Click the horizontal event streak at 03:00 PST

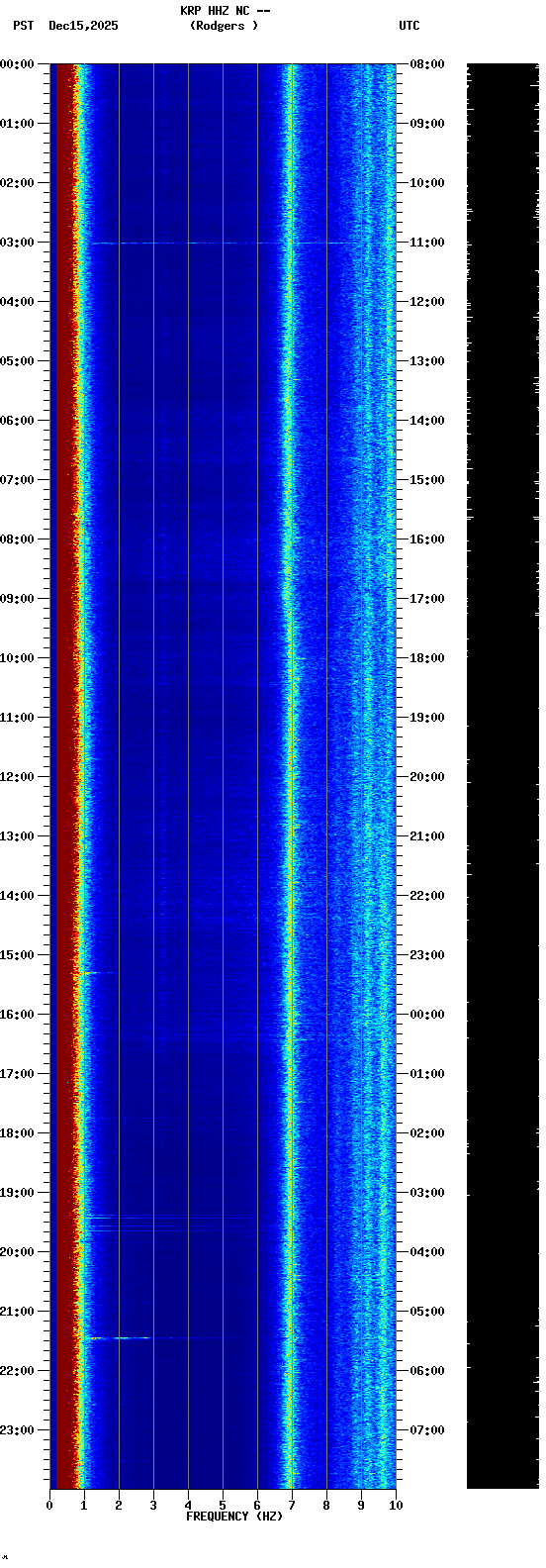coord(218,243)
